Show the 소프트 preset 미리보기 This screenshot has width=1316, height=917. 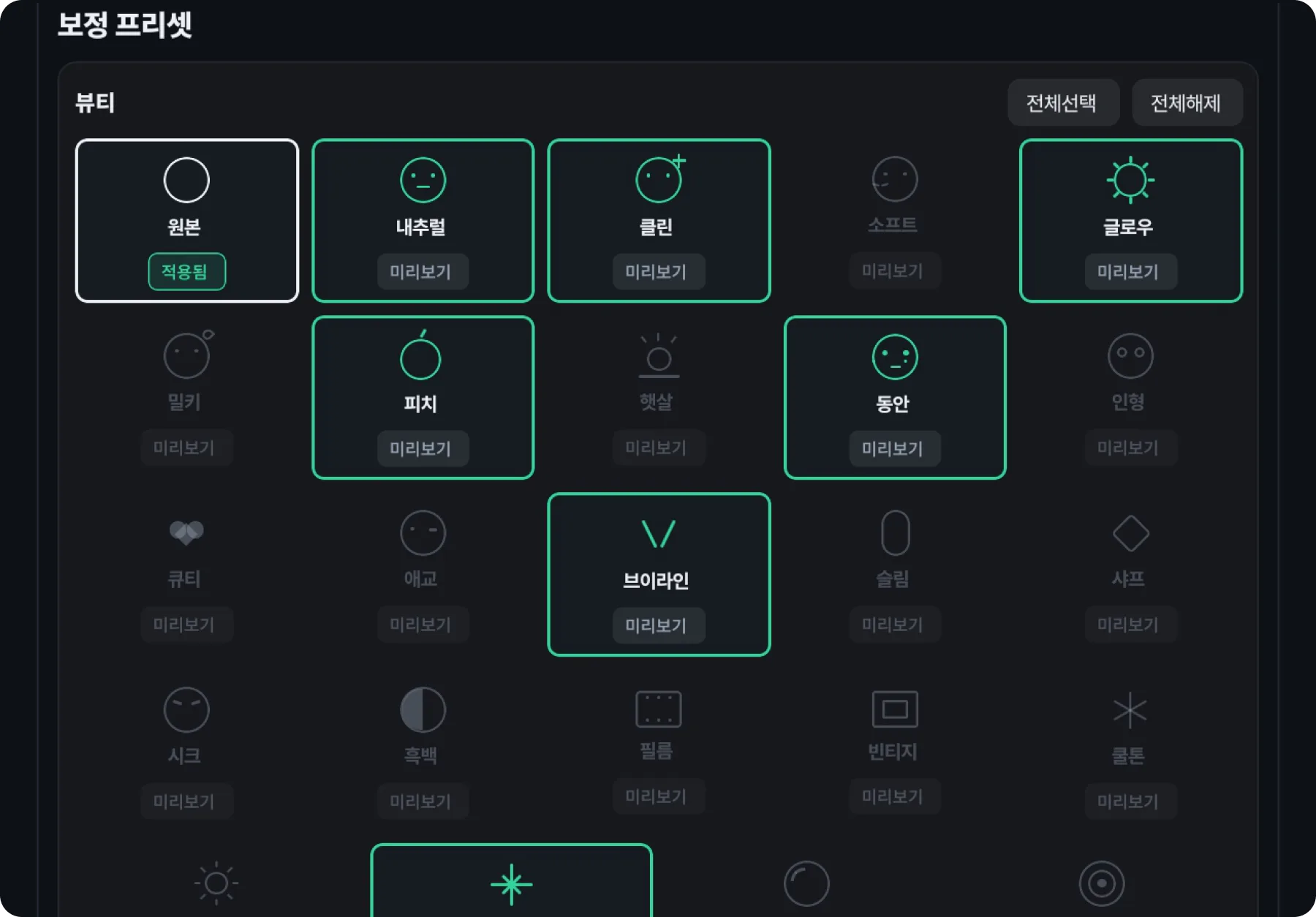[894, 271]
